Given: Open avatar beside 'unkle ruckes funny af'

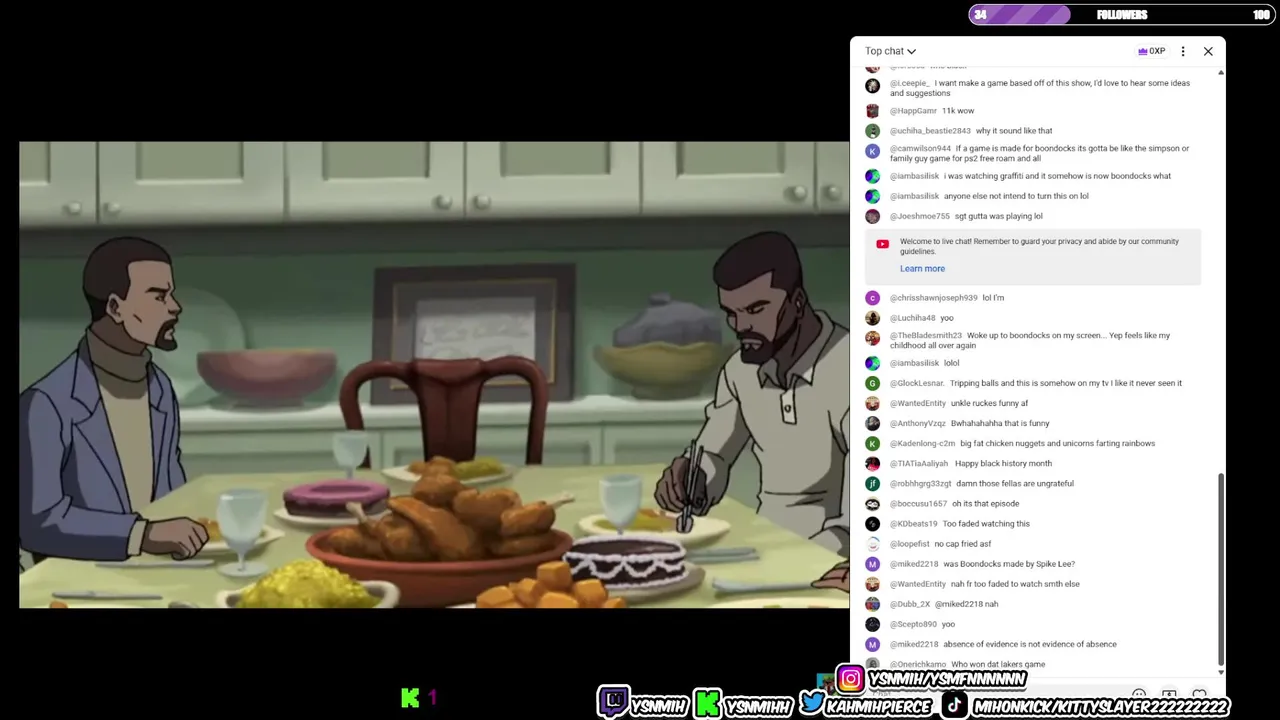Looking at the screenshot, I should tap(872, 403).
